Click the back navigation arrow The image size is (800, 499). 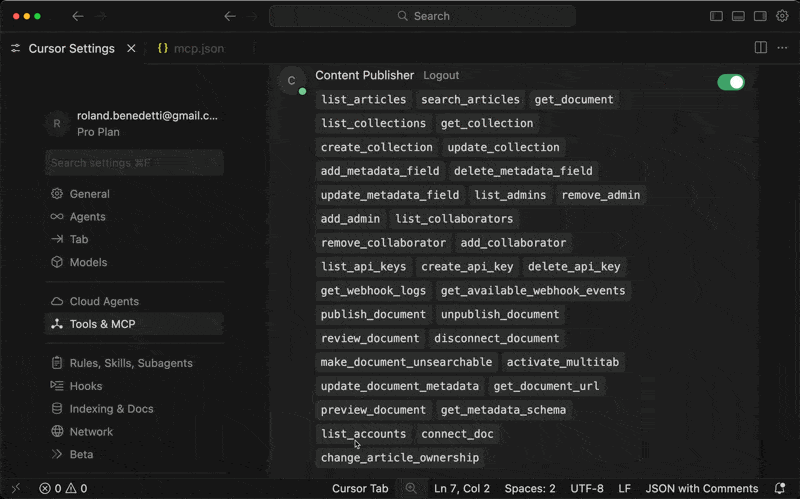click(230, 16)
